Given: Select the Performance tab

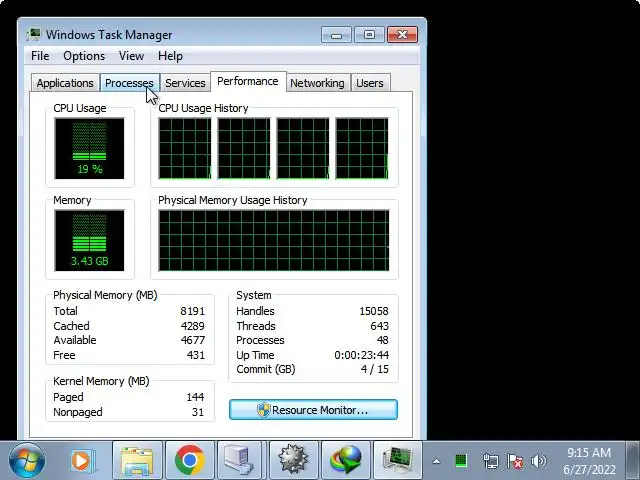Looking at the screenshot, I should (248, 81).
